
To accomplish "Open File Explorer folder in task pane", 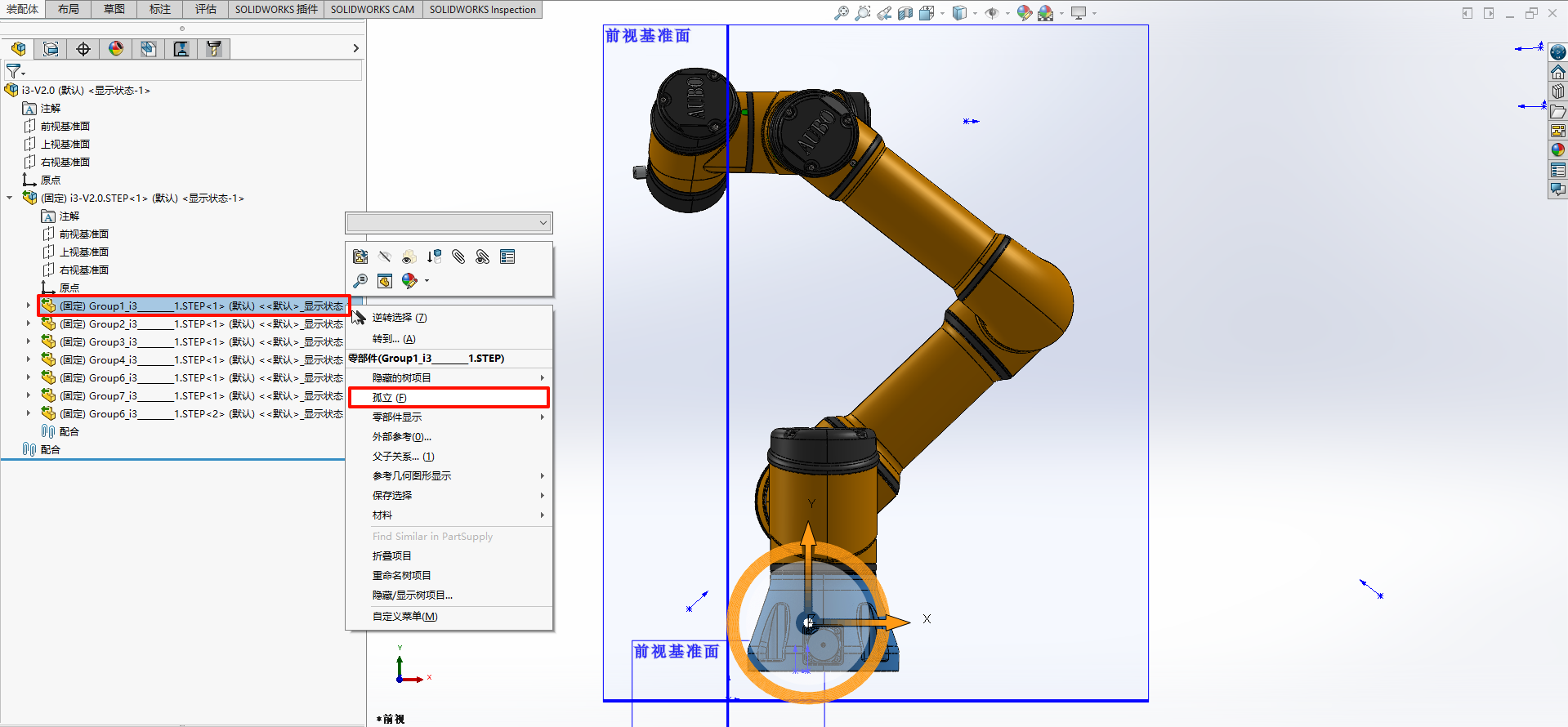I will (1558, 111).
